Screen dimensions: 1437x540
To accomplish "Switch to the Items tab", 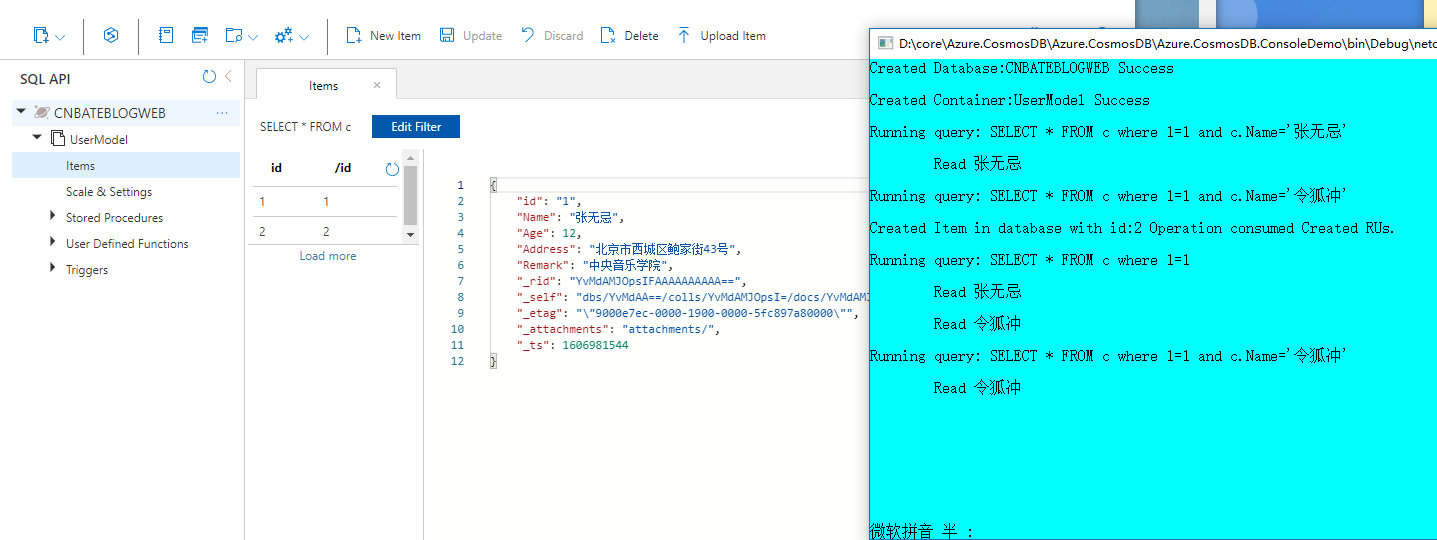I will click(x=323, y=85).
